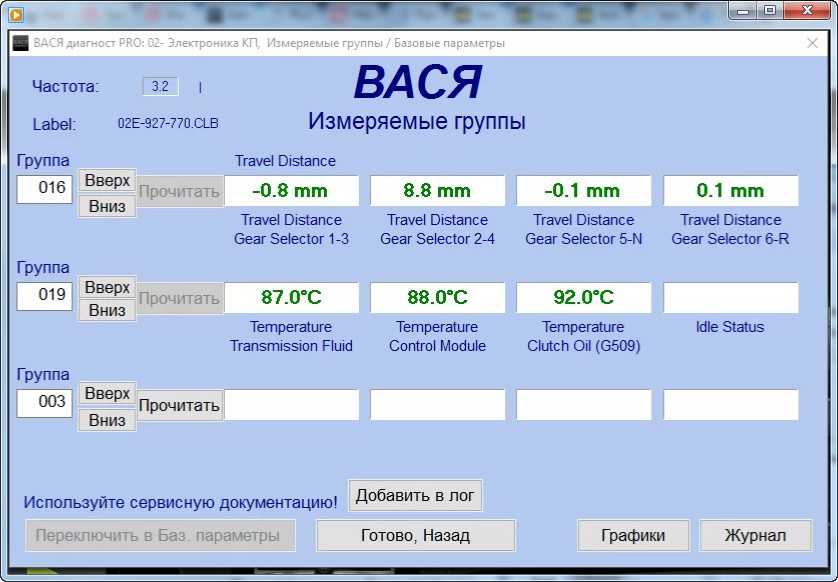
Task: Click the Используйте сервисную документацию! text
Action: point(181,502)
